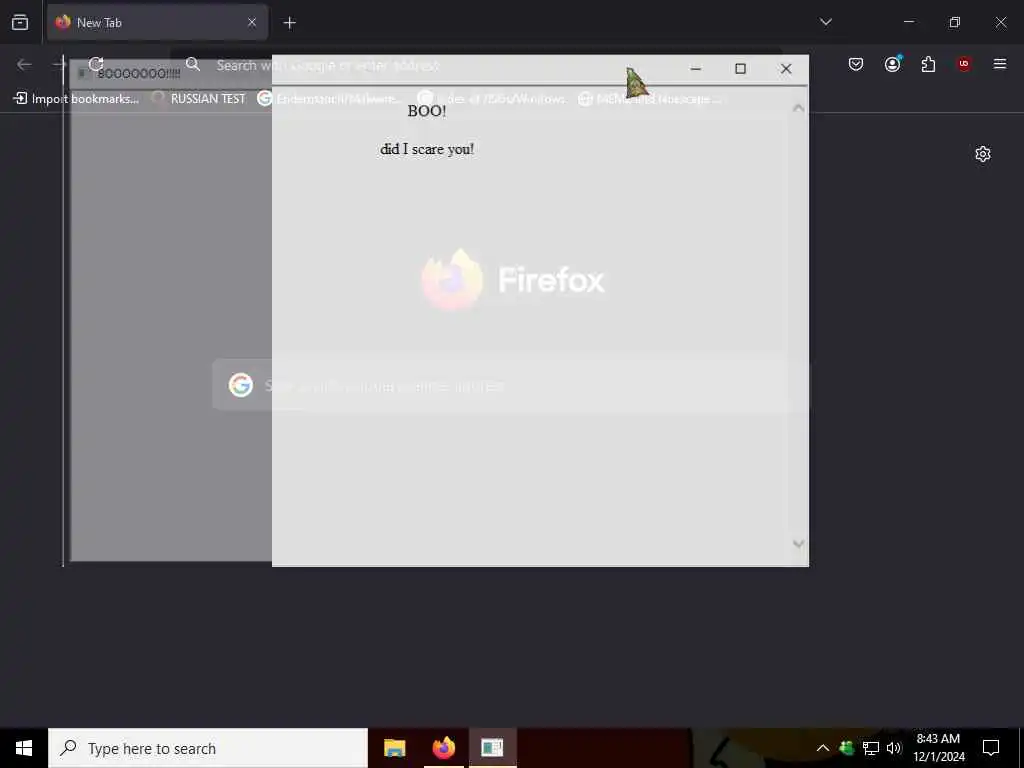
Task: Open the RUSSIAN TEST bookmark
Action: [x=199, y=99]
